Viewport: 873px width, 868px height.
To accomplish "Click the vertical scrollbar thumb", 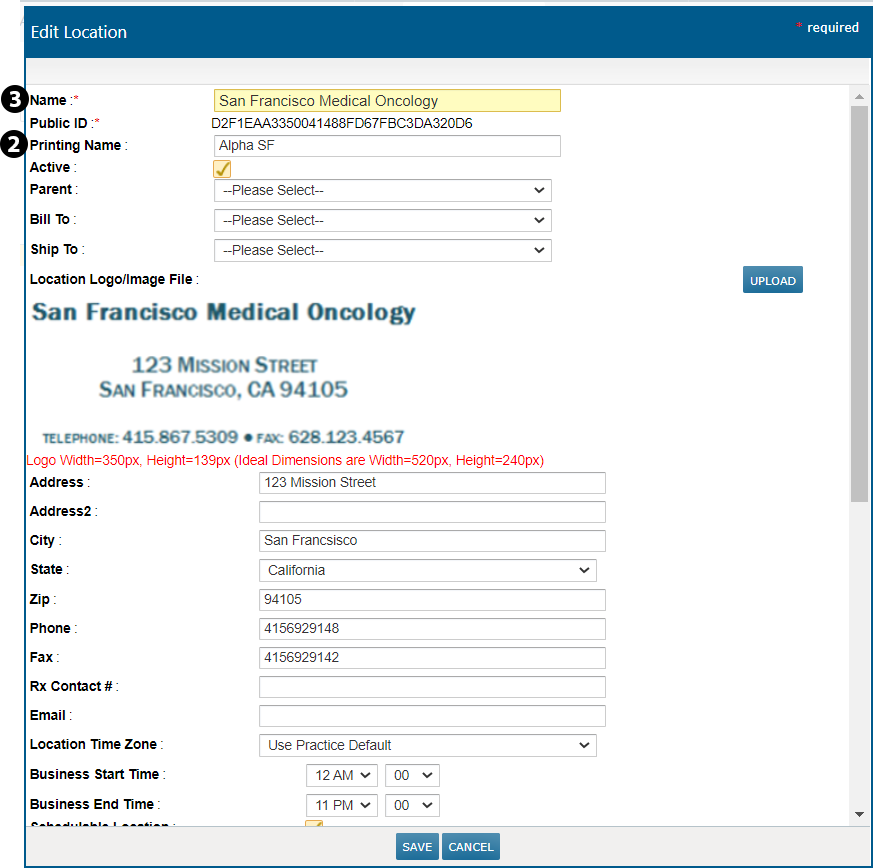I will click(859, 300).
